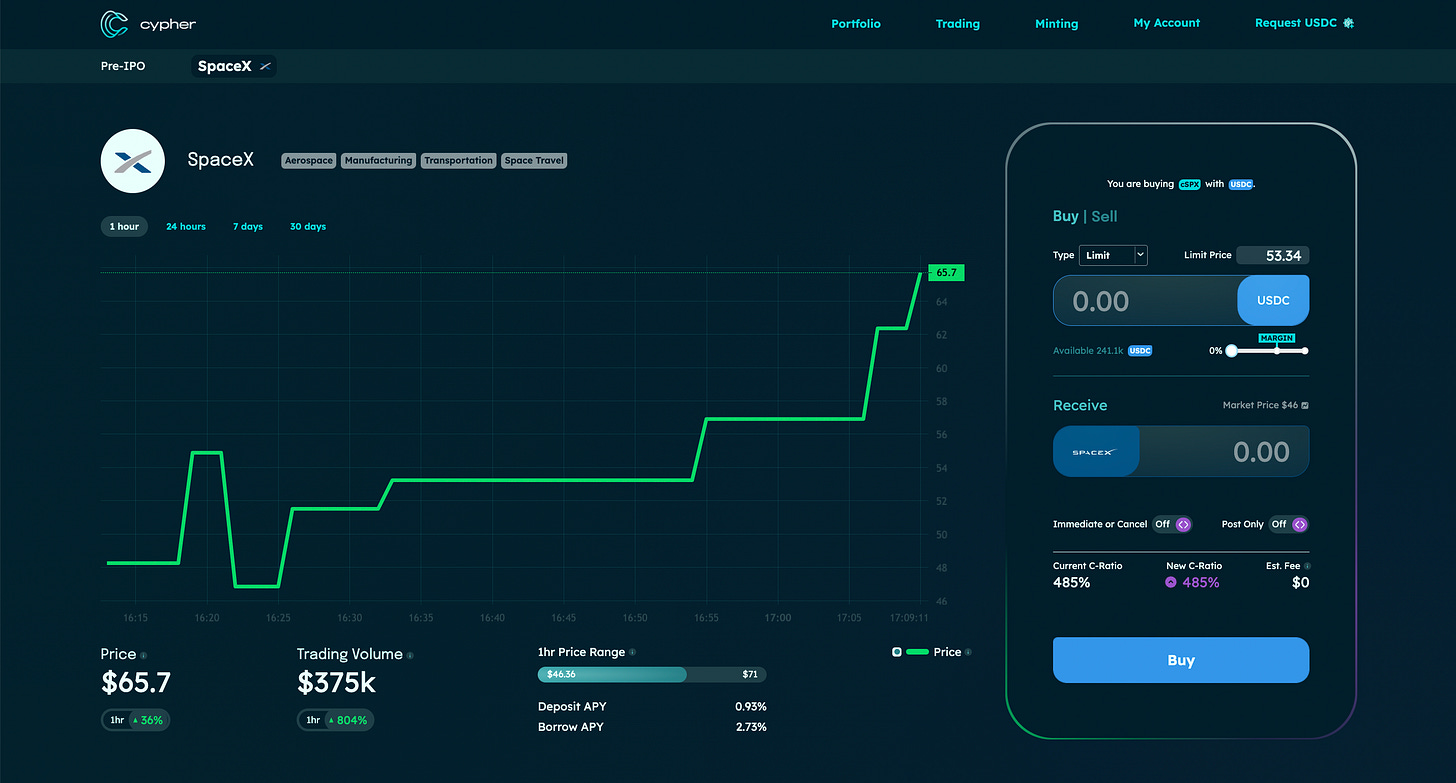Click the Transportation tag
This screenshot has height=783, width=1456.
pyautogui.click(x=458, y=161)
